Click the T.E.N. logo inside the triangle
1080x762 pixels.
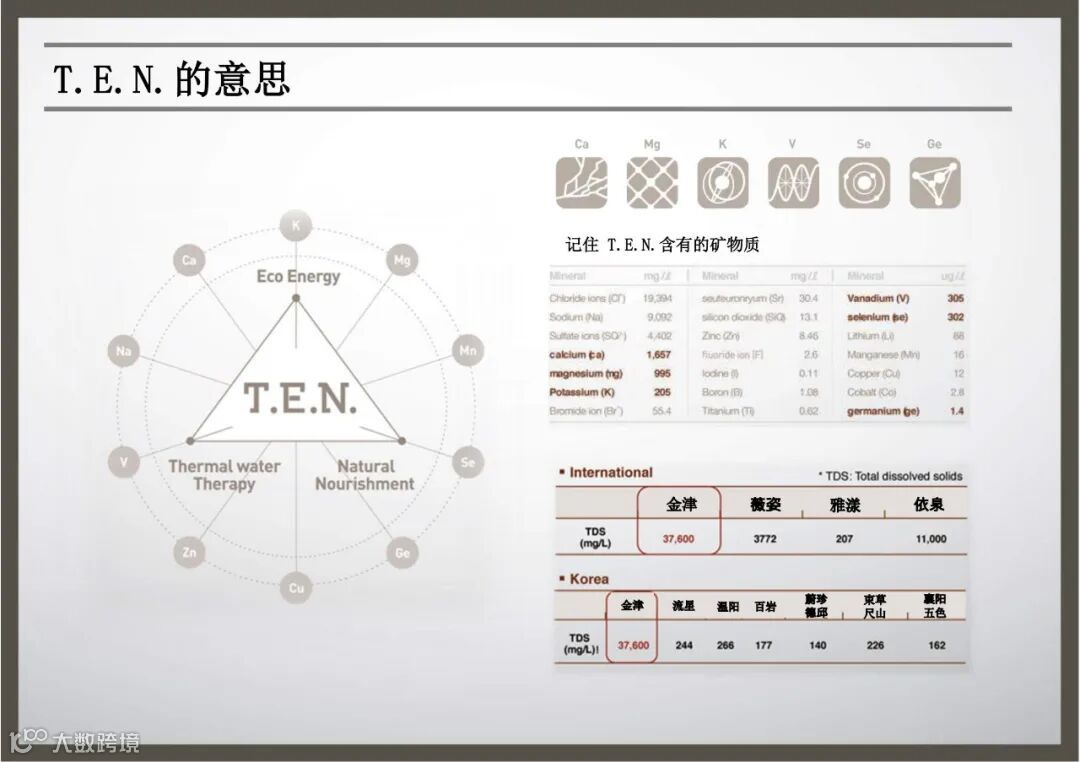point(301,398)
